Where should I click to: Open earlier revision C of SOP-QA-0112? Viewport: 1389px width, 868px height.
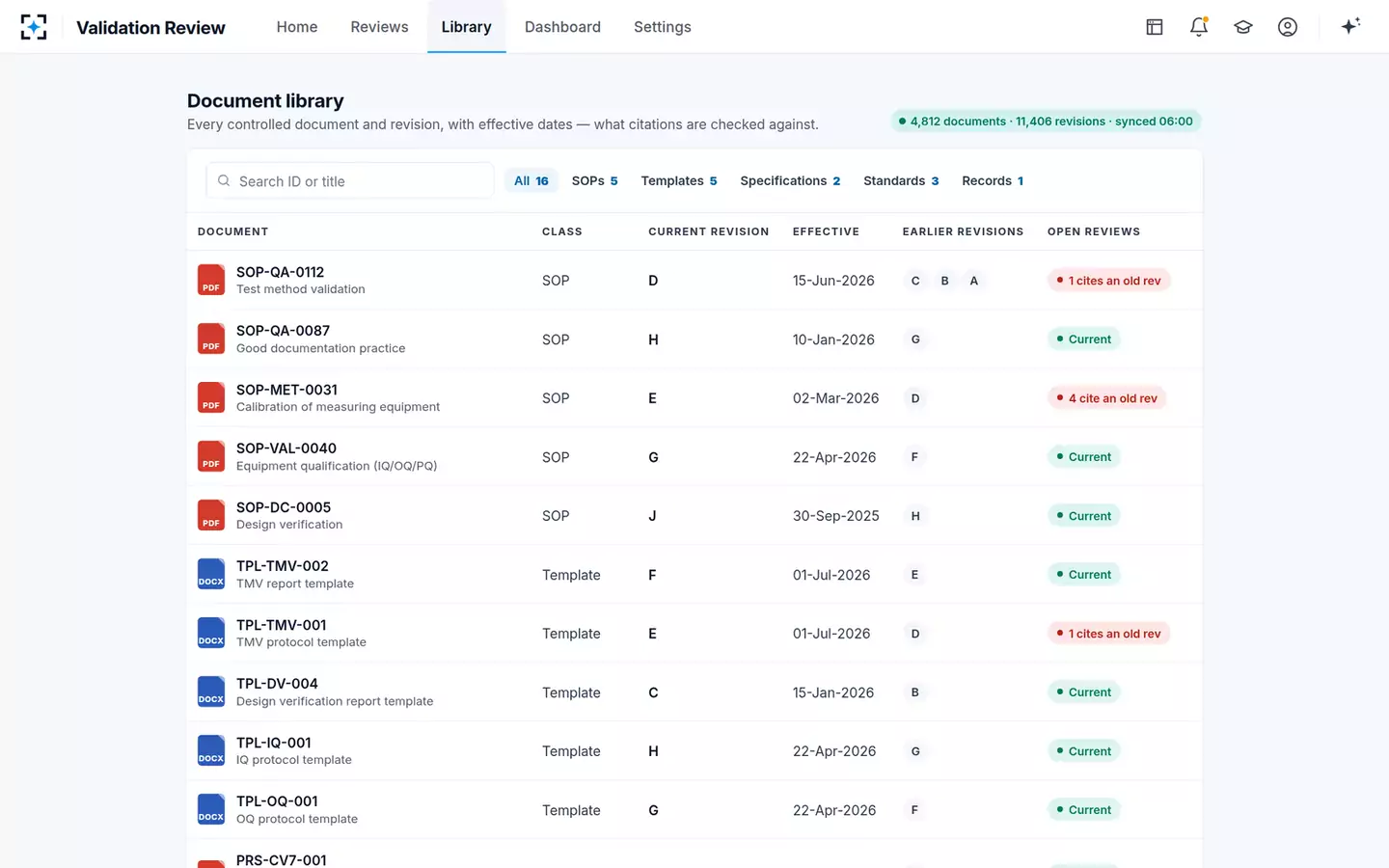915,281
